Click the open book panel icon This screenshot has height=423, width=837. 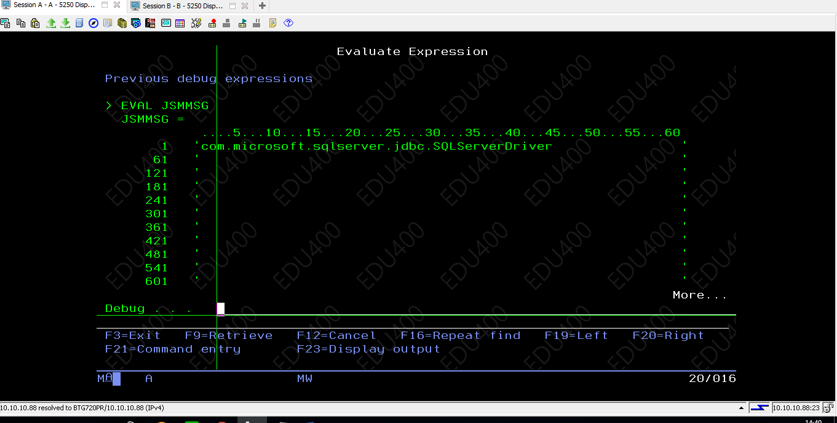tap(108, 23)
